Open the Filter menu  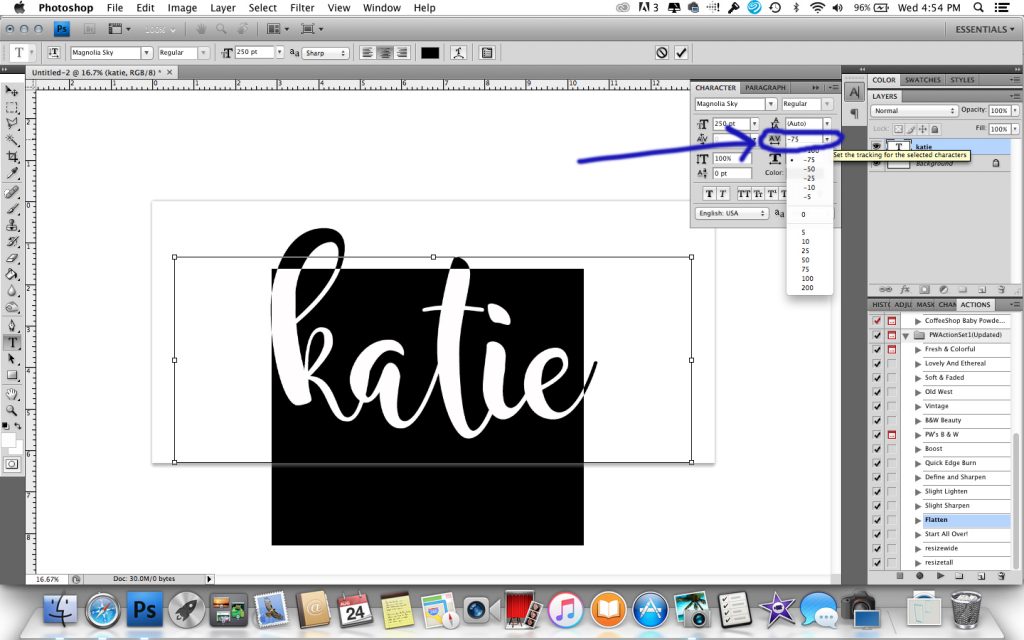(x=302, y=8)
